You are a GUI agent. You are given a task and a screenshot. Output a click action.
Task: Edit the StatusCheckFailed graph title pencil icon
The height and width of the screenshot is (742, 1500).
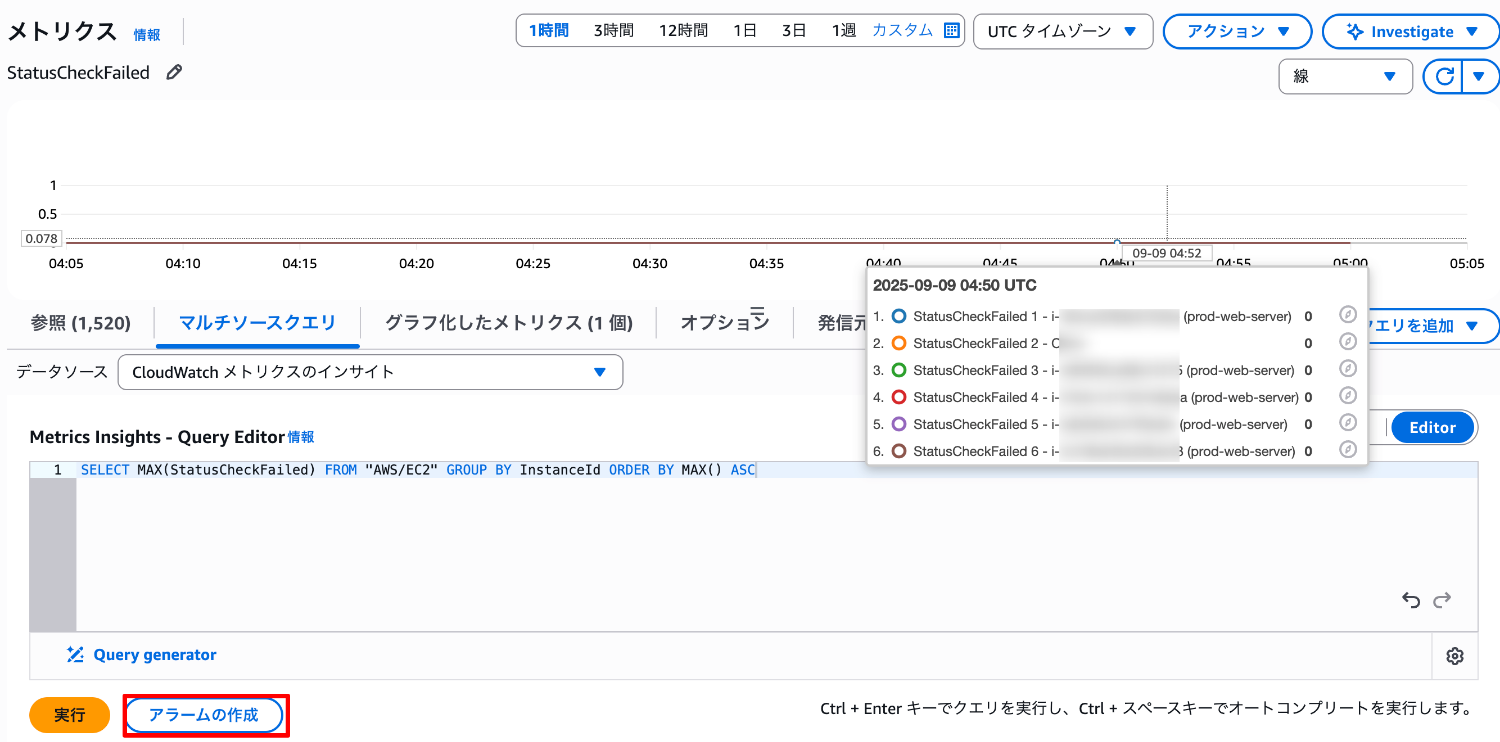(174, 72)
